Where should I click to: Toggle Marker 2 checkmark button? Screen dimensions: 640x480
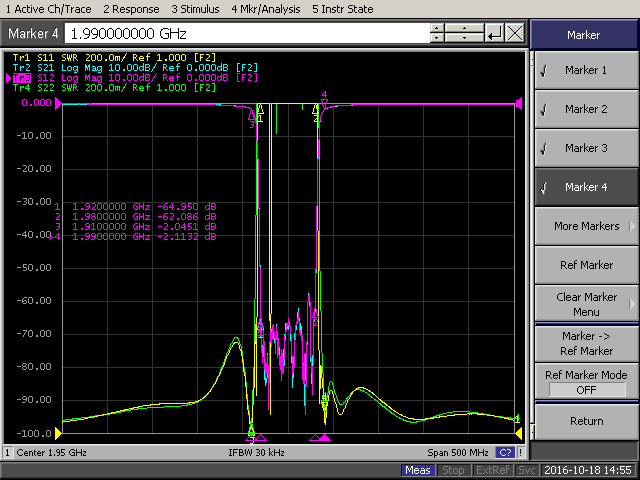click(x=585, y=109)
